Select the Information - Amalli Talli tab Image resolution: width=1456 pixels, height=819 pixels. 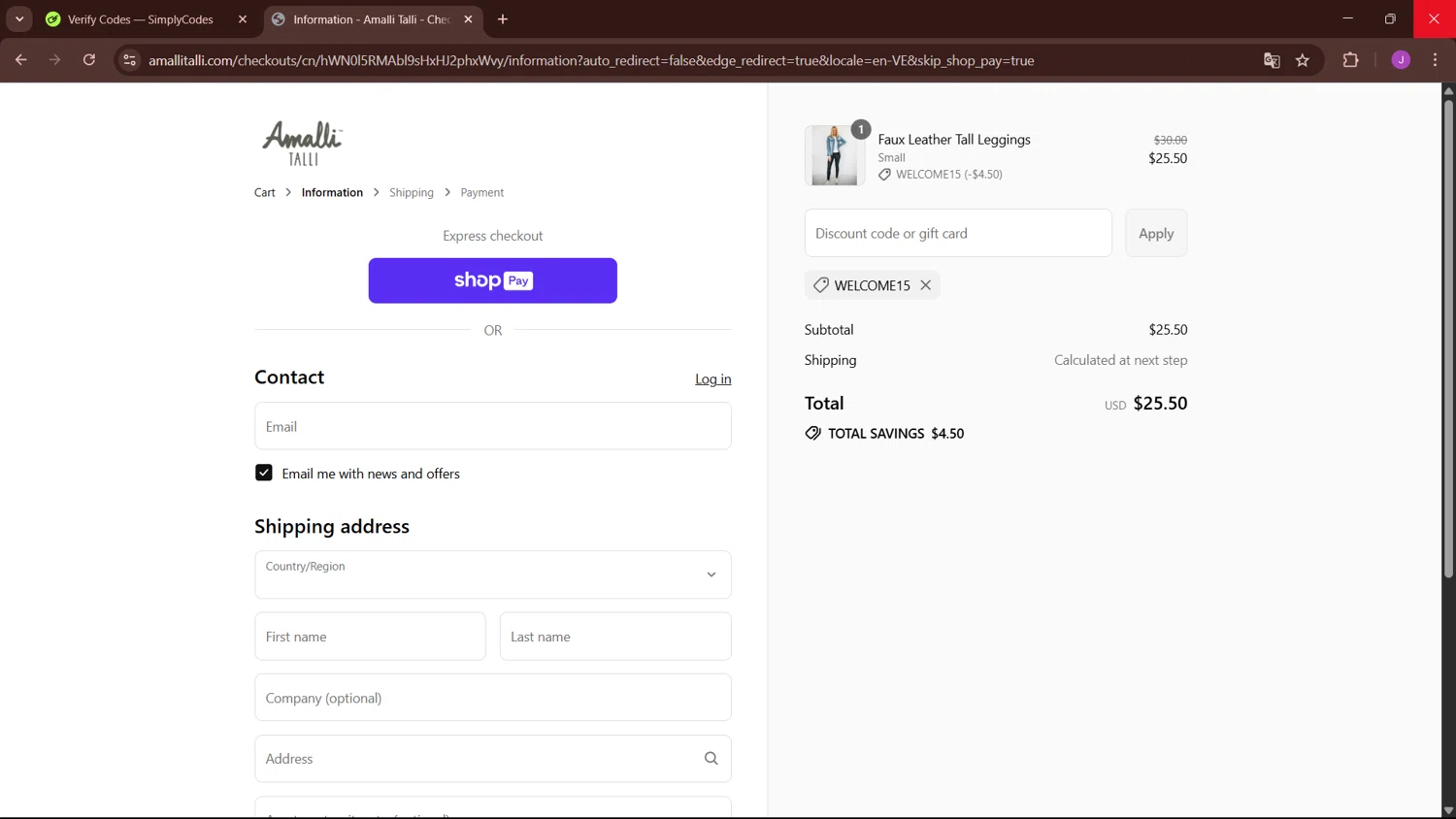pyautogui.click(x=372, y=19)
